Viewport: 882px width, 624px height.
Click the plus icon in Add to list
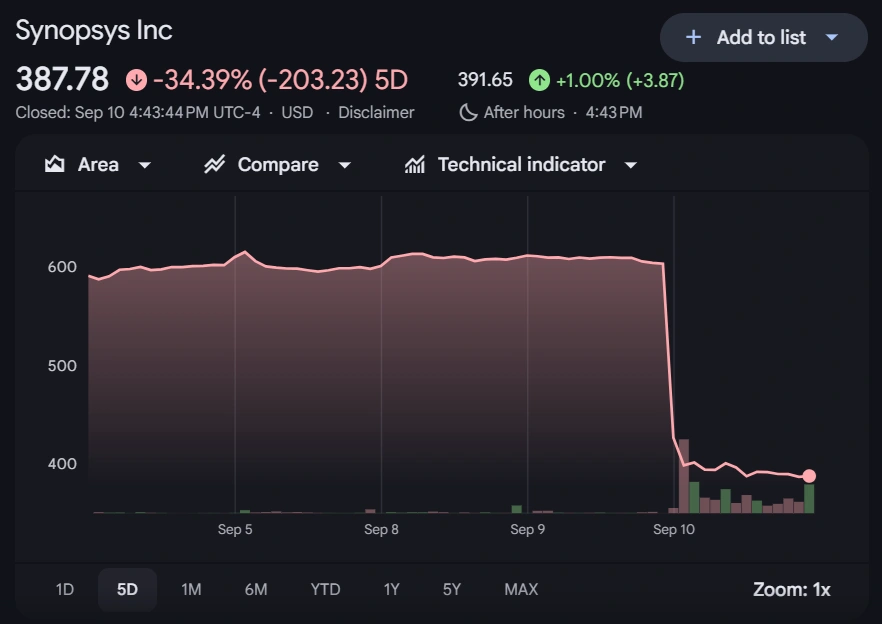coord(693,37)
